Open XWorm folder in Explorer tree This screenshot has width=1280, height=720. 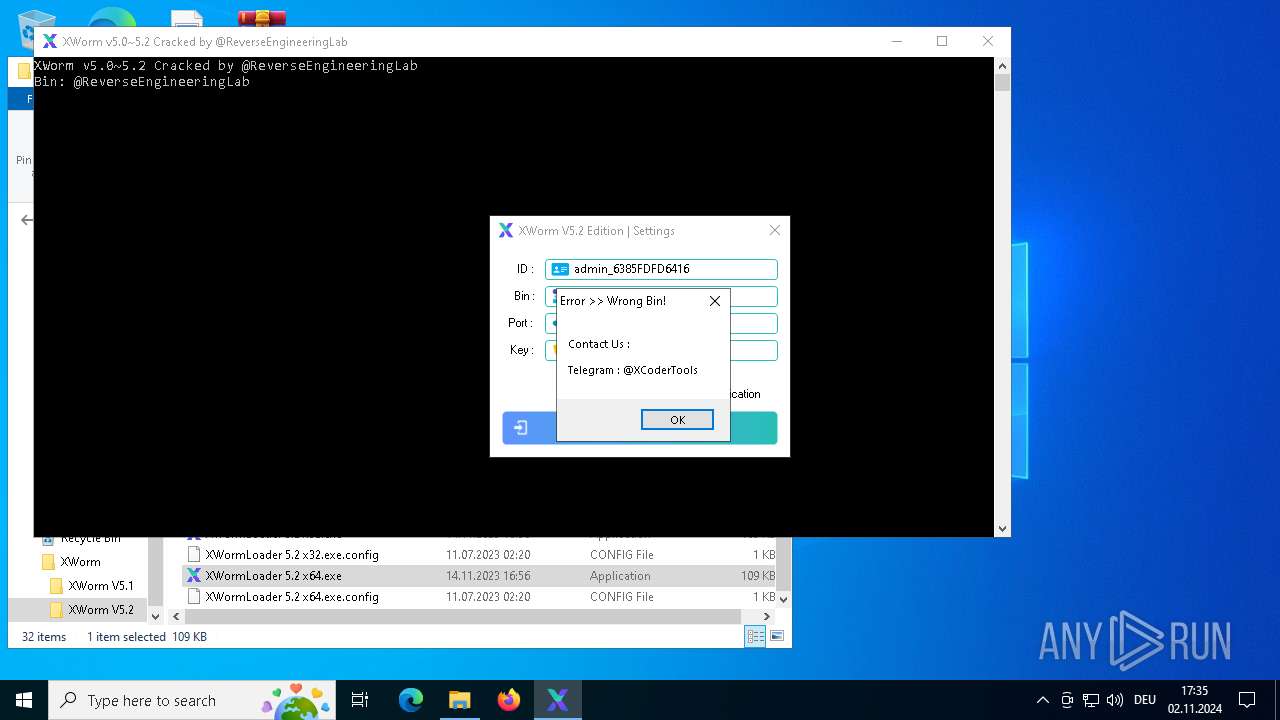80,562
